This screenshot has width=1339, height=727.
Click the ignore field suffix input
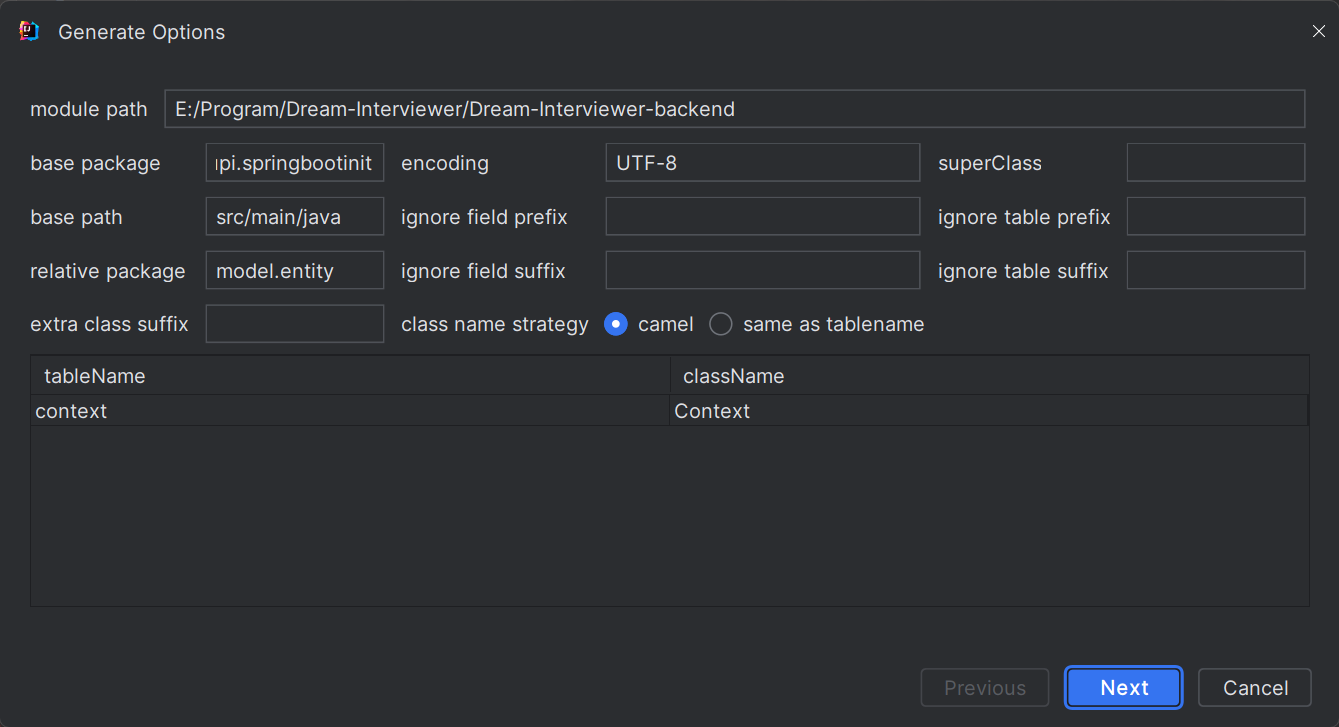point(762,271)
